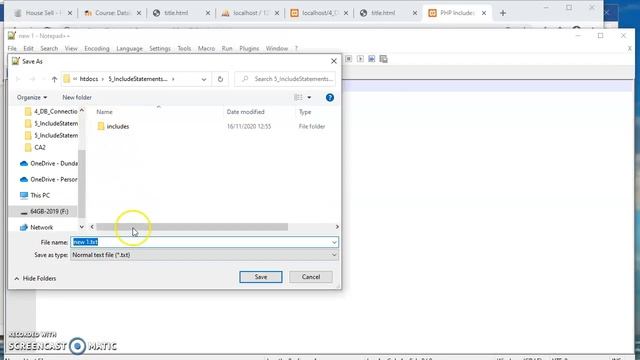The height and width of the screenshot is (360, 640).
Task: Click the Notepad++ stop recording macro icon
Action: click(x=349, y=59)
